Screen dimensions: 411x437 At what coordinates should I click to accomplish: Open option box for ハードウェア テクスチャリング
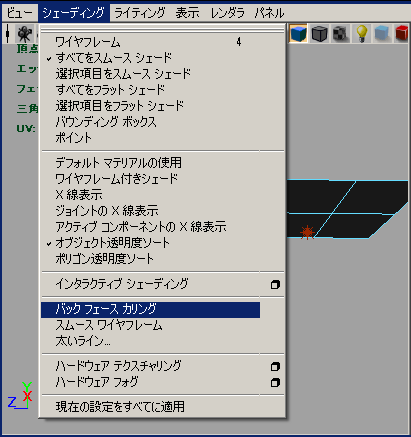pyautogui.click(x=275, y=366)
